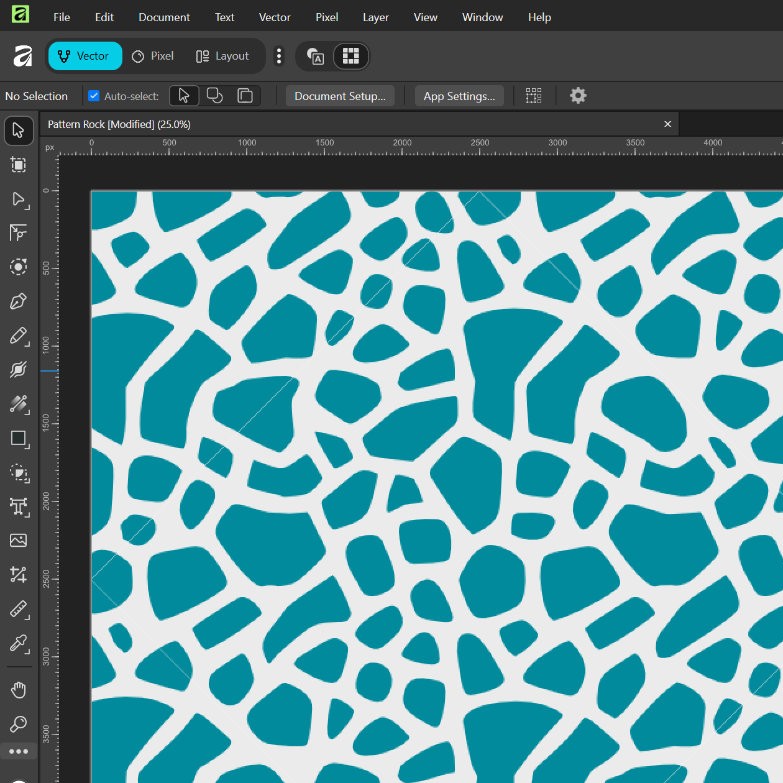Image resolution: width=783 pixels, height=783 pixels.
Task: Choose the Node tool
Action: pyautogui.click(x=18, y=199)
